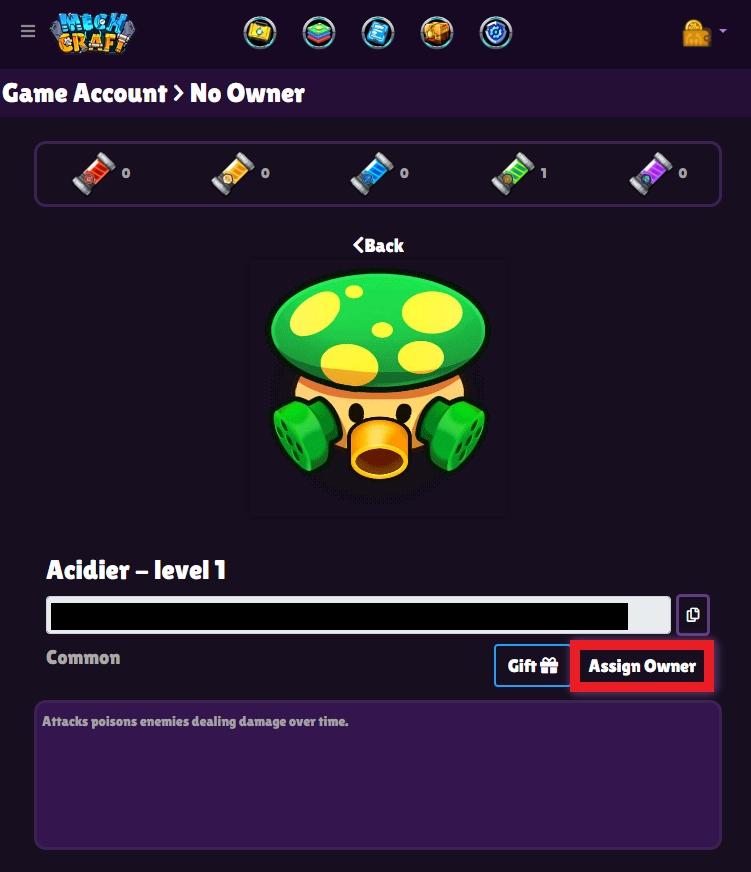Select the purple battery capsule
Viewport: 751px width, 872px height.
[651, 174]
